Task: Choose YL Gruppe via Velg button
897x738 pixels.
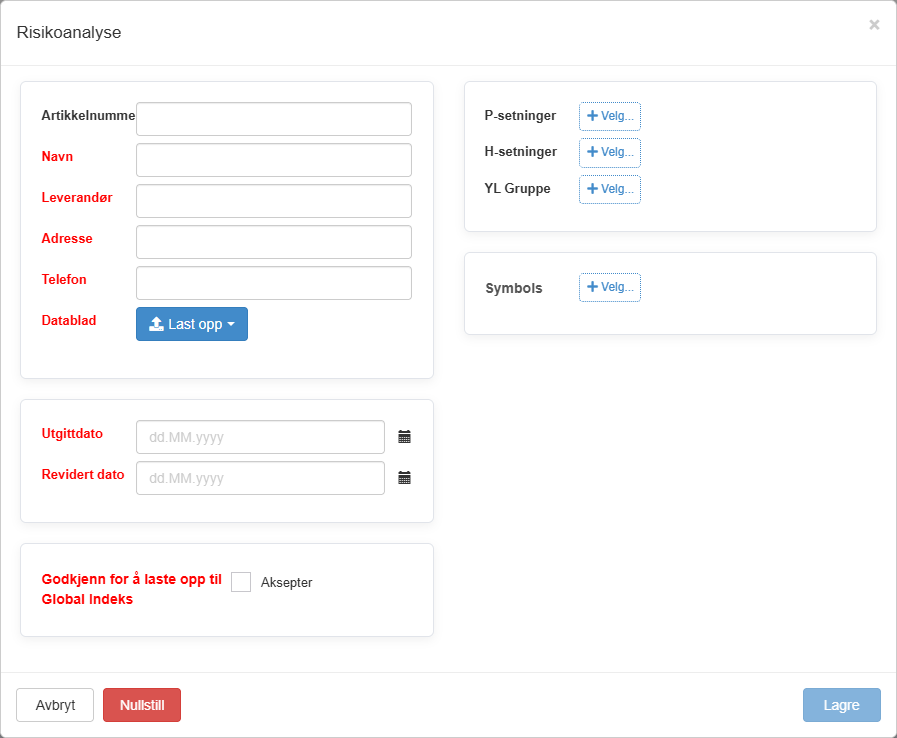Action: click(x=610, y=189)
